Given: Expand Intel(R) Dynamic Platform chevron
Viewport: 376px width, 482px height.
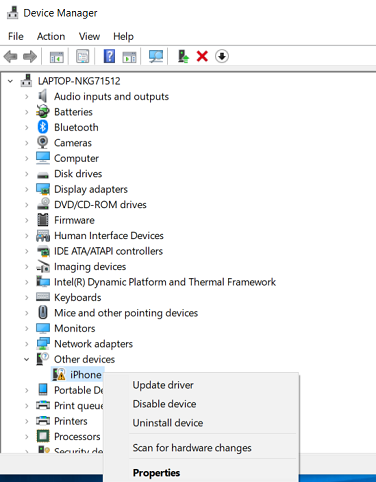Looking at the screenshot, I should point(27,282).
